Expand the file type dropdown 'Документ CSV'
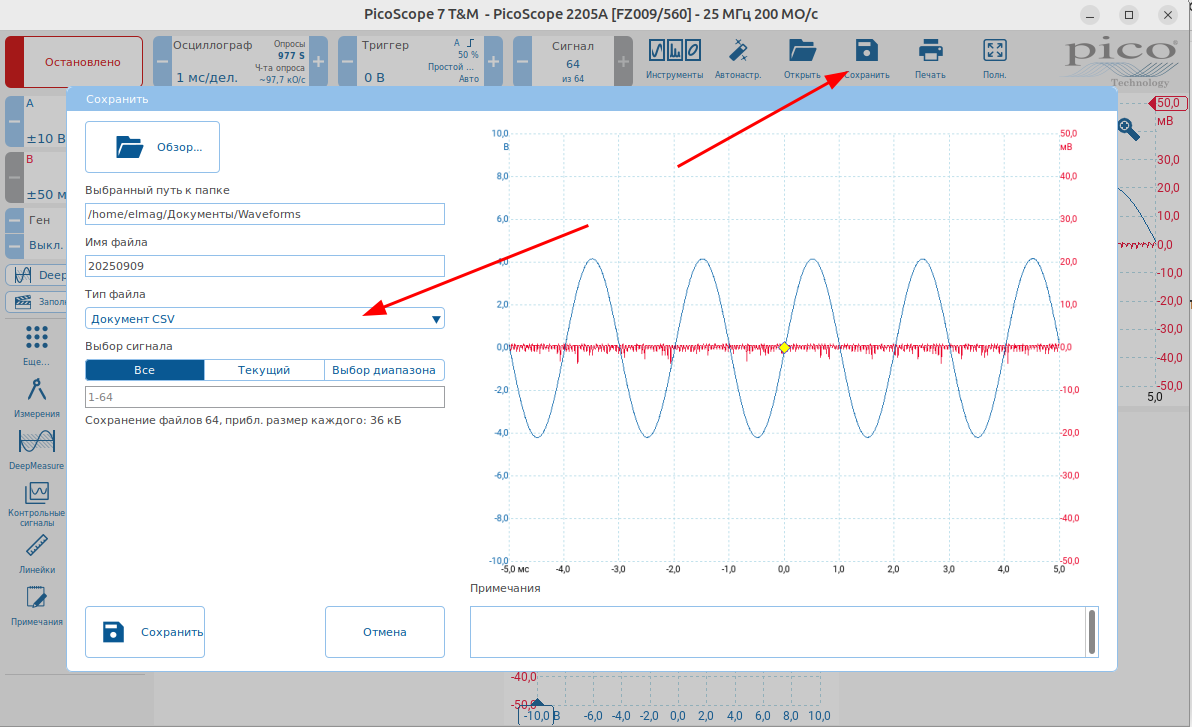This screenshot has width=1192, height=727. pyautogui.click(x=265, y=319)
